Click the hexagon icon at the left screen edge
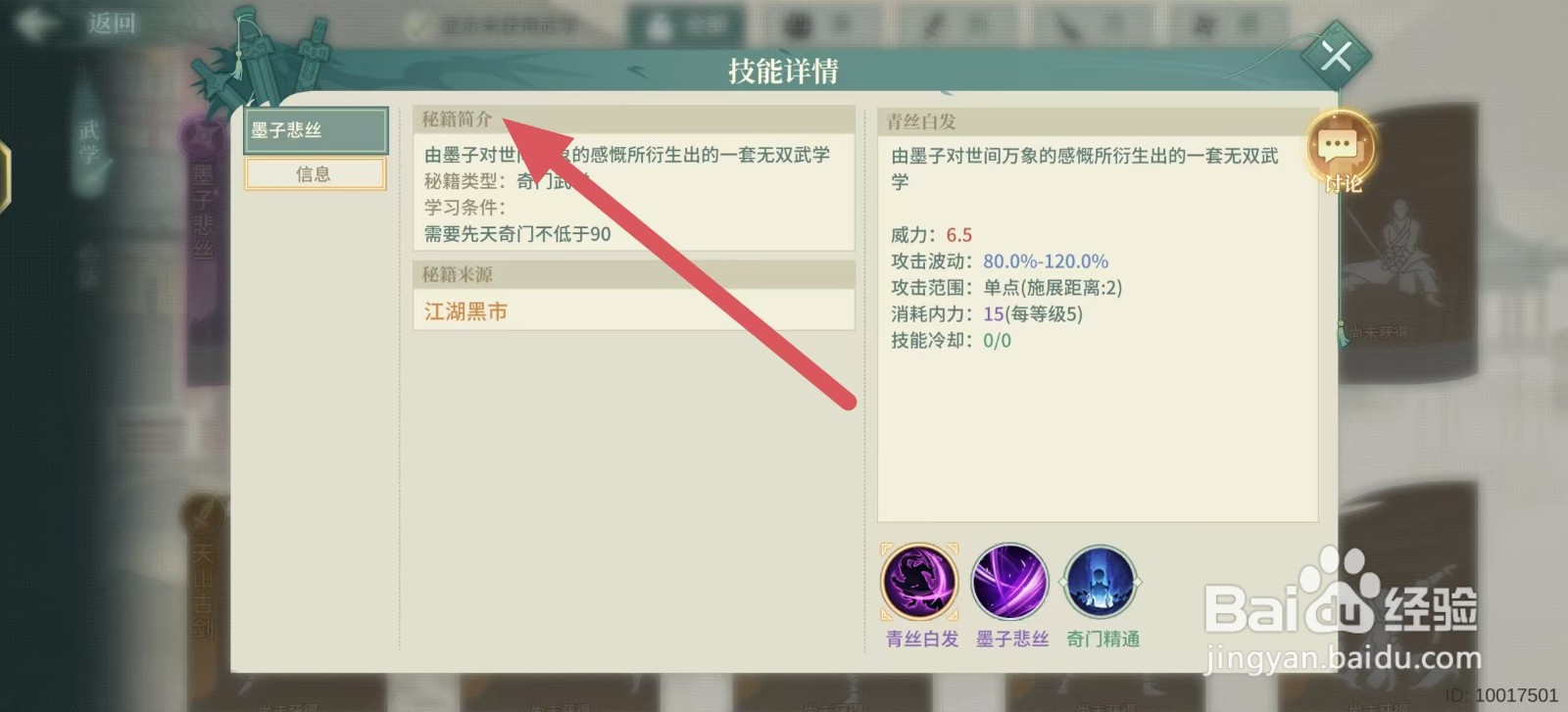This screenshot has width=1568, height=712. click(5, 176)
